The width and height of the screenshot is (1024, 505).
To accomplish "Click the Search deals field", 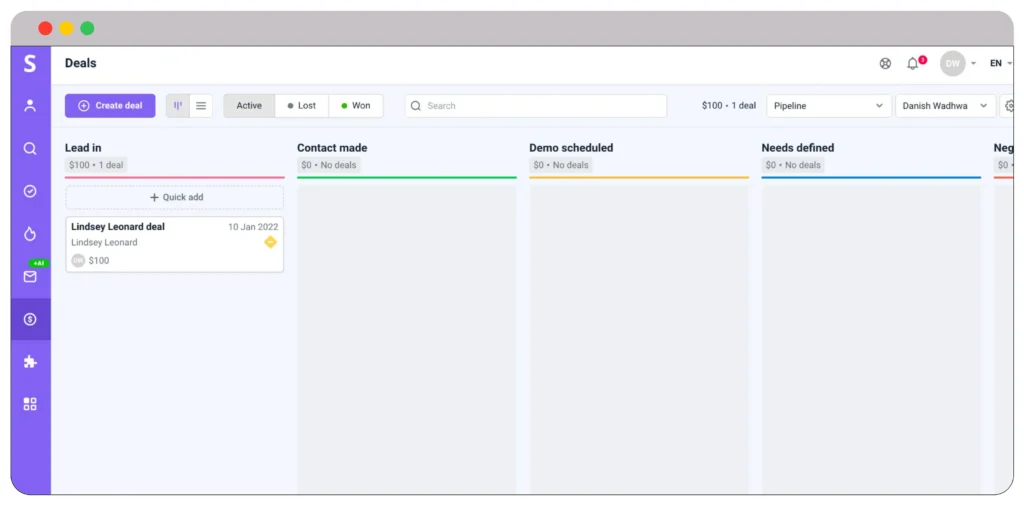I will point(536,106).
